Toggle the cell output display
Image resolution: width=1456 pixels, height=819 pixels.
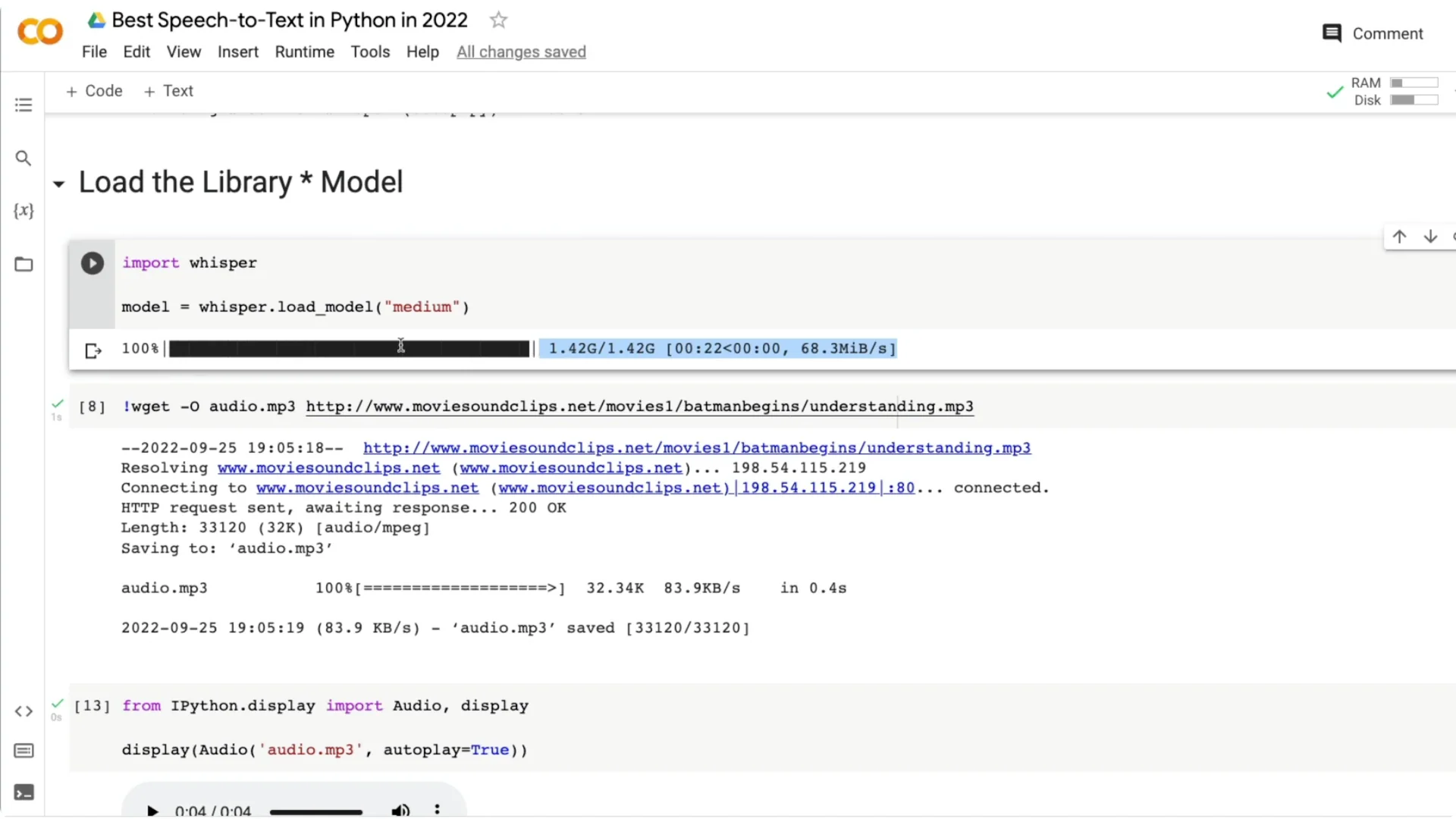[x=92, y=350]
